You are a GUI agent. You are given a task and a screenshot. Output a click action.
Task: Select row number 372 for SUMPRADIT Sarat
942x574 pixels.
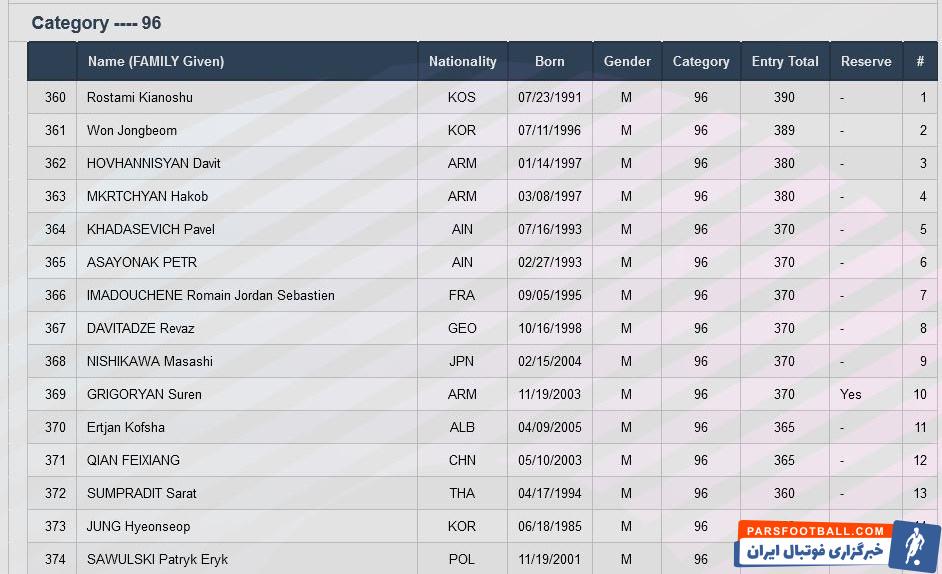pos(55,493)
